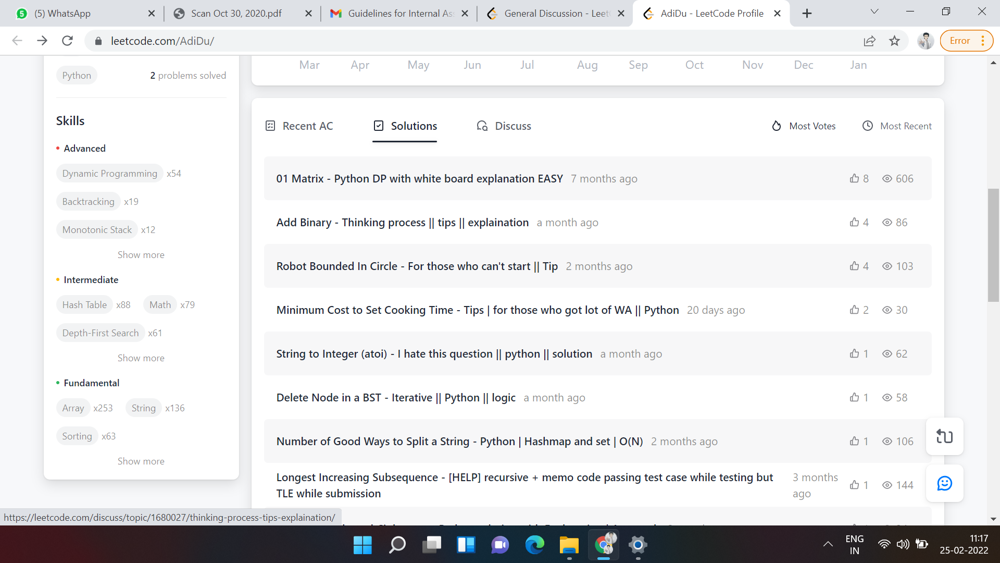Open the String to Integer (atoi) post
This screenshot has height=563, width=1000.
tap(434, 354)
